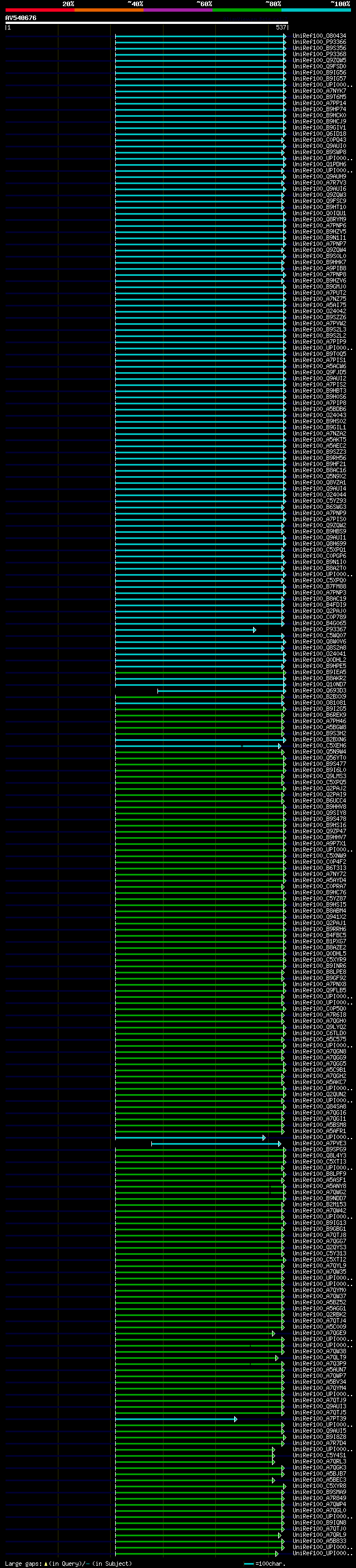
Task: Select hit label UniRef100_Q693D3
Action: click(x=319, y=691)
